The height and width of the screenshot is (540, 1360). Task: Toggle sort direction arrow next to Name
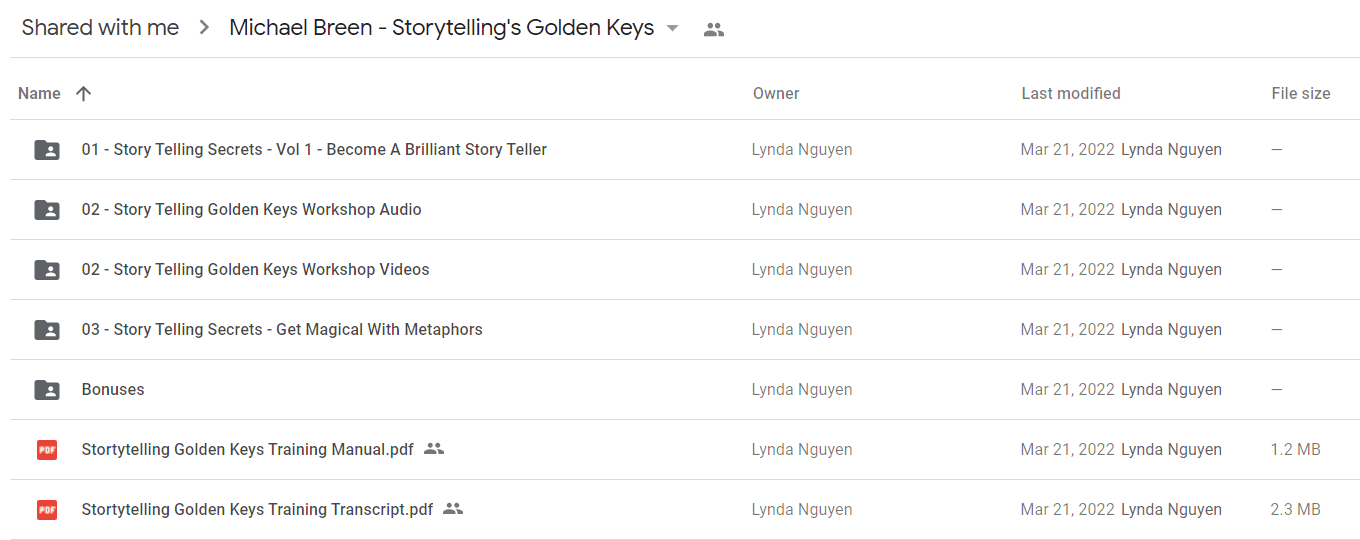point(84,93)
